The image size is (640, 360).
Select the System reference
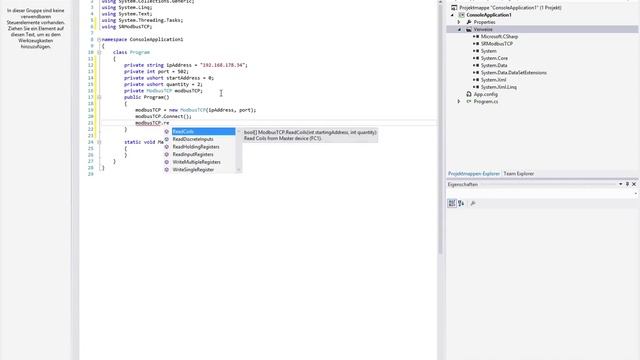tap(489, 51)
